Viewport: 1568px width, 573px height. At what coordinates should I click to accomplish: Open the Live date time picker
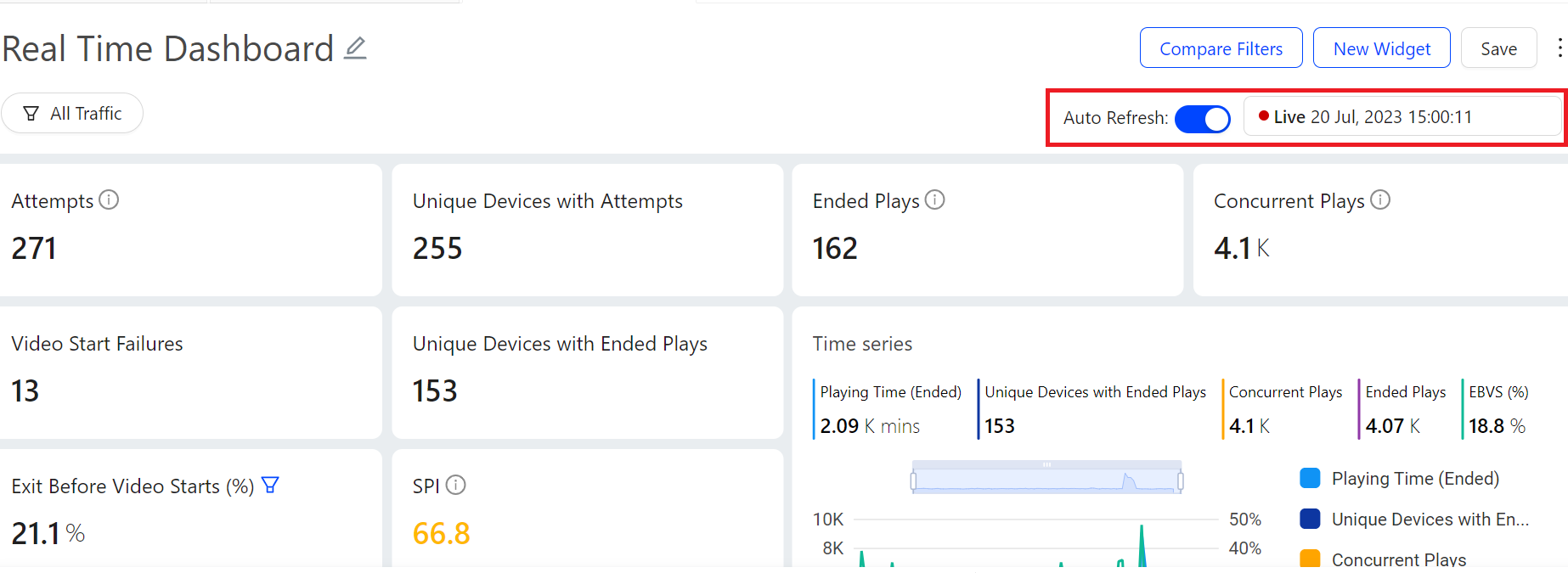(1402, 117)
